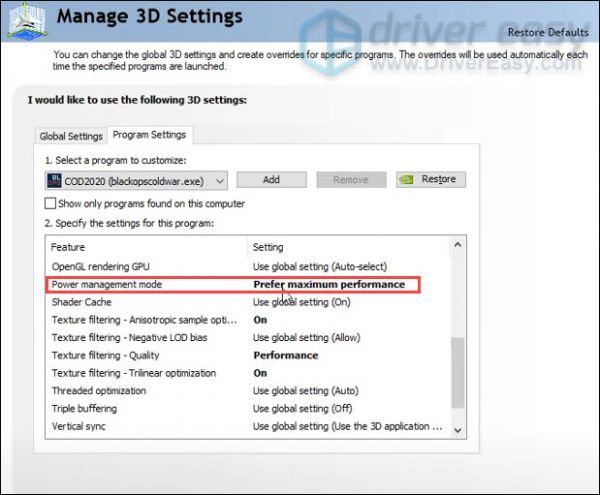Open Use global setting (Off) value
Image resolution: width=600 pixels, height=495 pixels.
coord(303,409)
